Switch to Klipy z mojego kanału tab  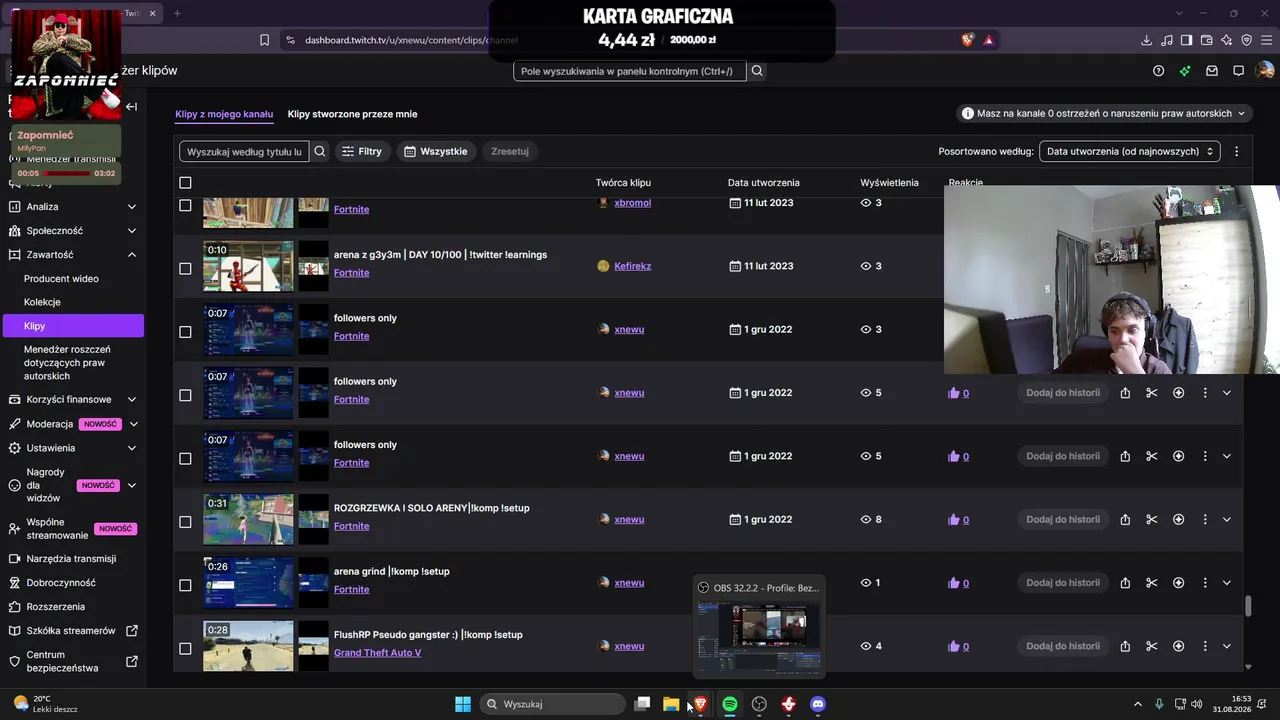(x=224, y=114)
